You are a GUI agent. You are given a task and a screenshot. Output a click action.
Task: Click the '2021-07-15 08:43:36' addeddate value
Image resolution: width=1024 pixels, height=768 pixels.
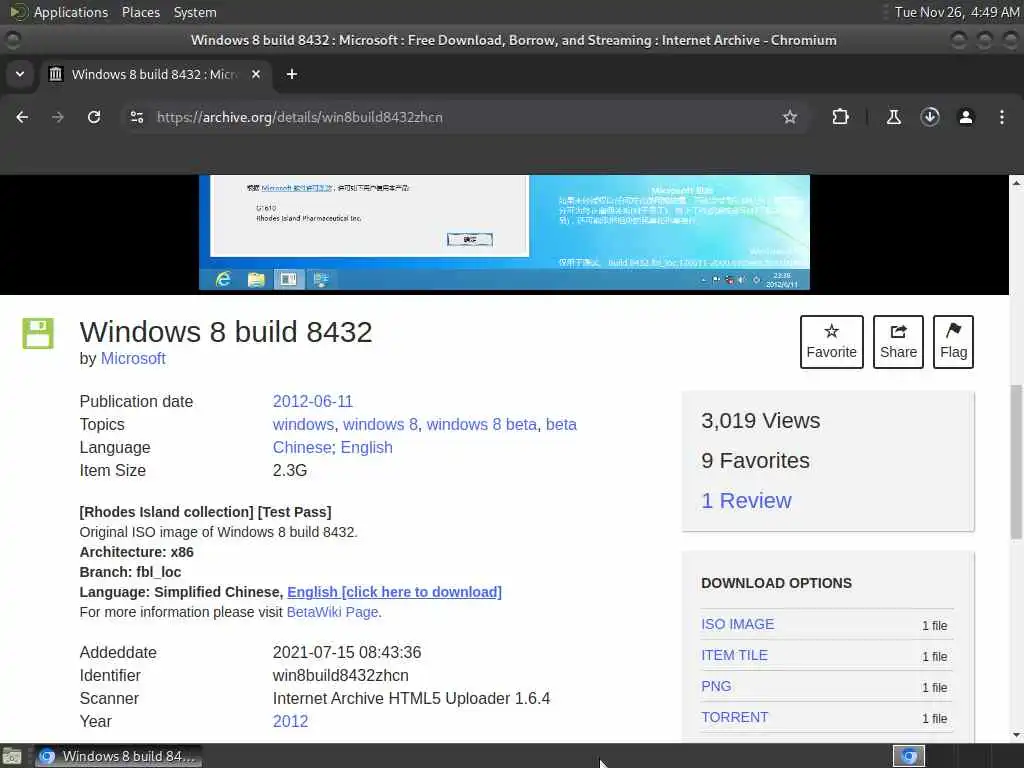pyautogui.click(x=347, y=652)
